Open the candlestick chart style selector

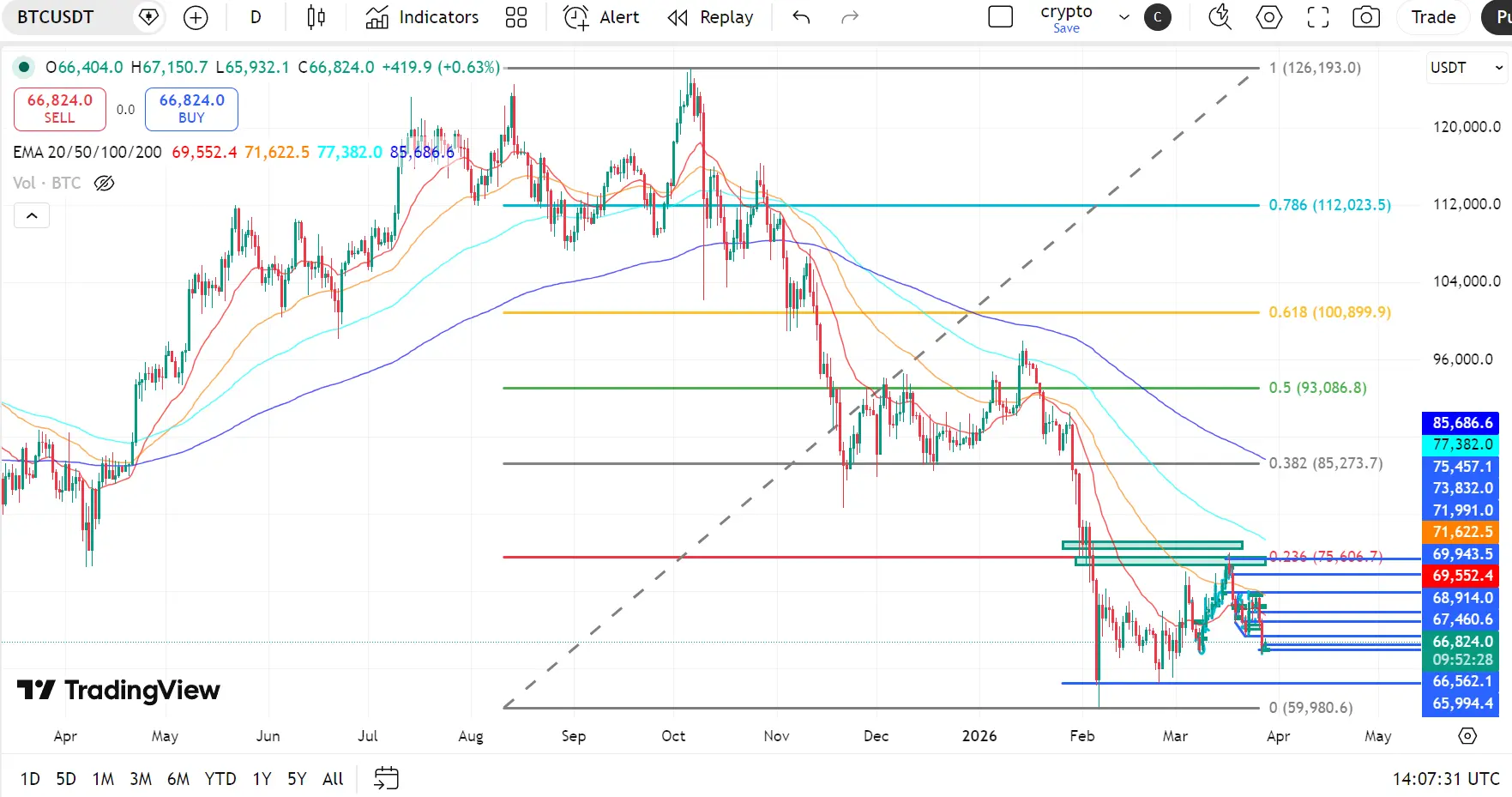[x=316, y=17]
